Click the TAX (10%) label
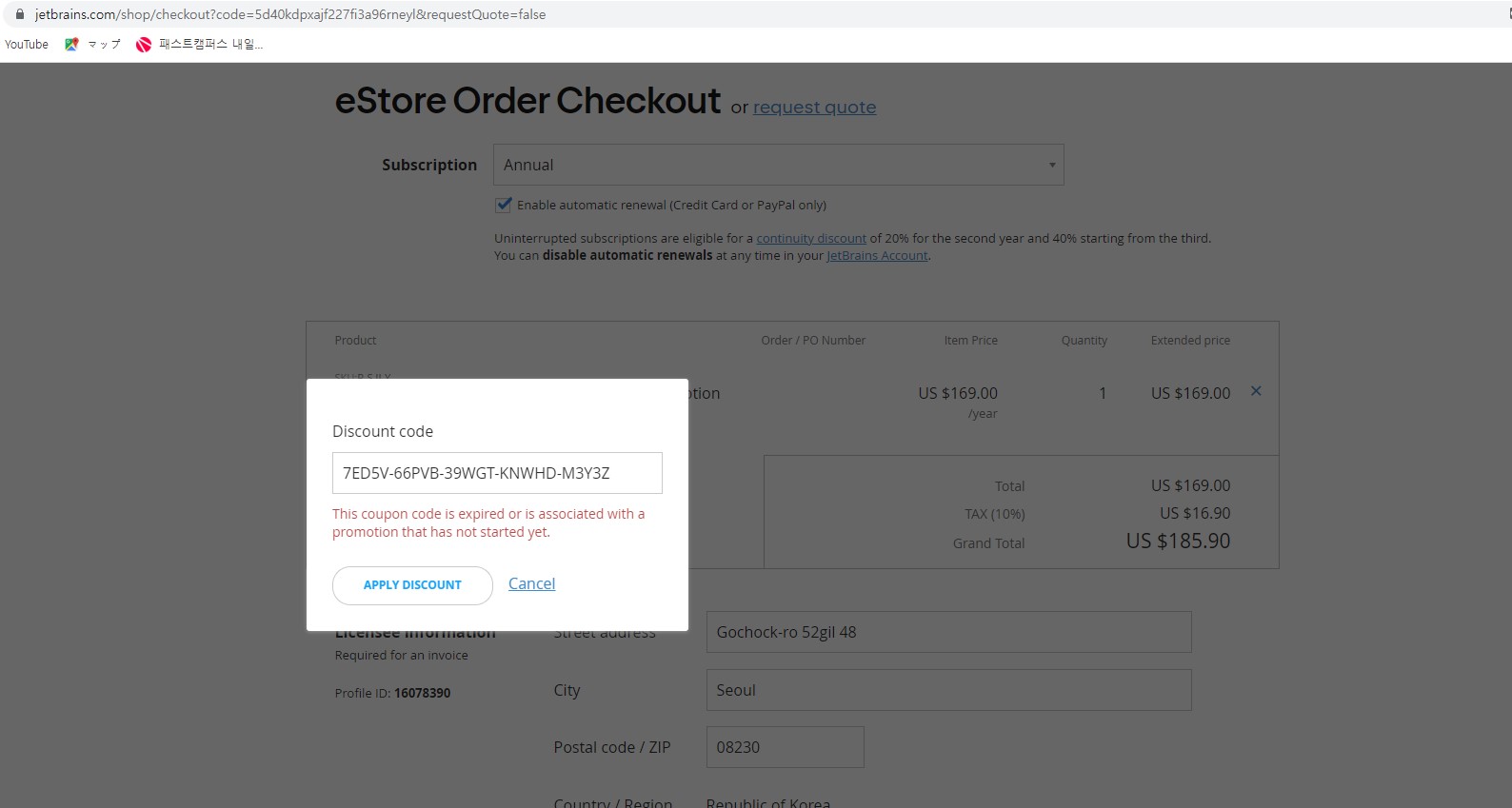This screenshot has height=808, width=1512. point(994,514)
